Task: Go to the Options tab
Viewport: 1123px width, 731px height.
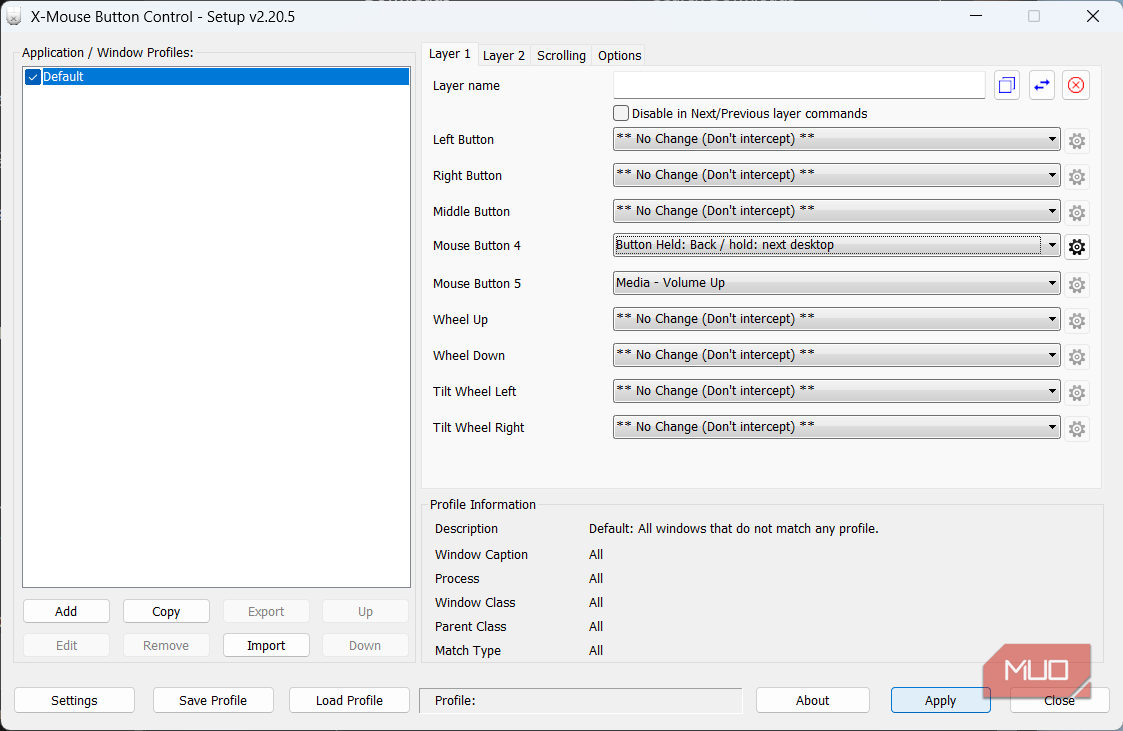Action: click(620, 56)
